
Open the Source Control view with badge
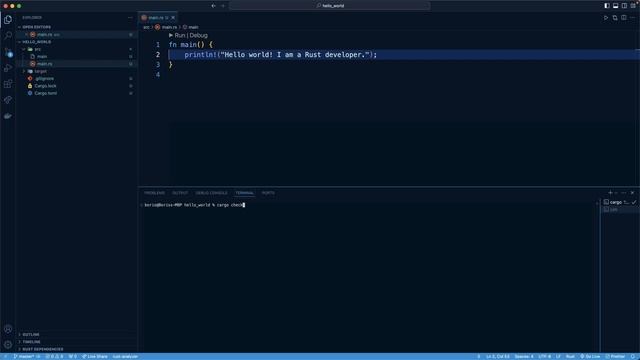click(x=8, y=52)
